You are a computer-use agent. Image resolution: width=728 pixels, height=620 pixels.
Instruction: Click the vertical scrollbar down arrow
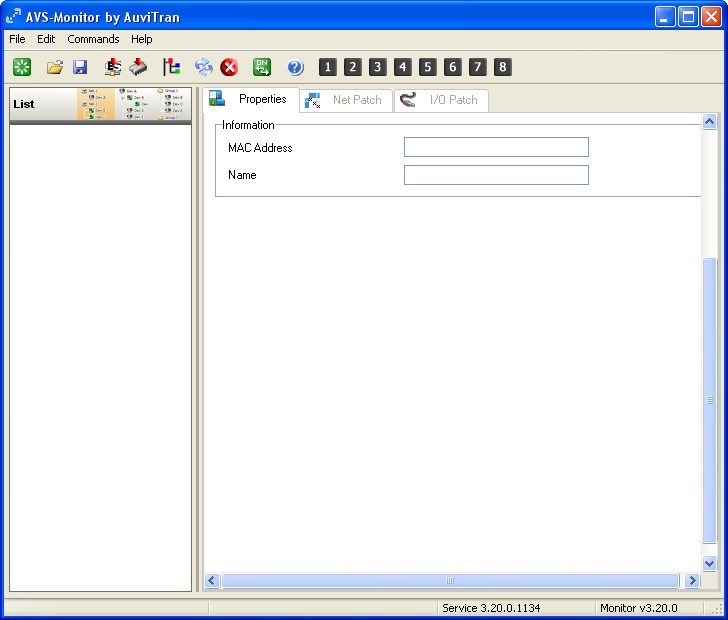(x=709, y=563)
